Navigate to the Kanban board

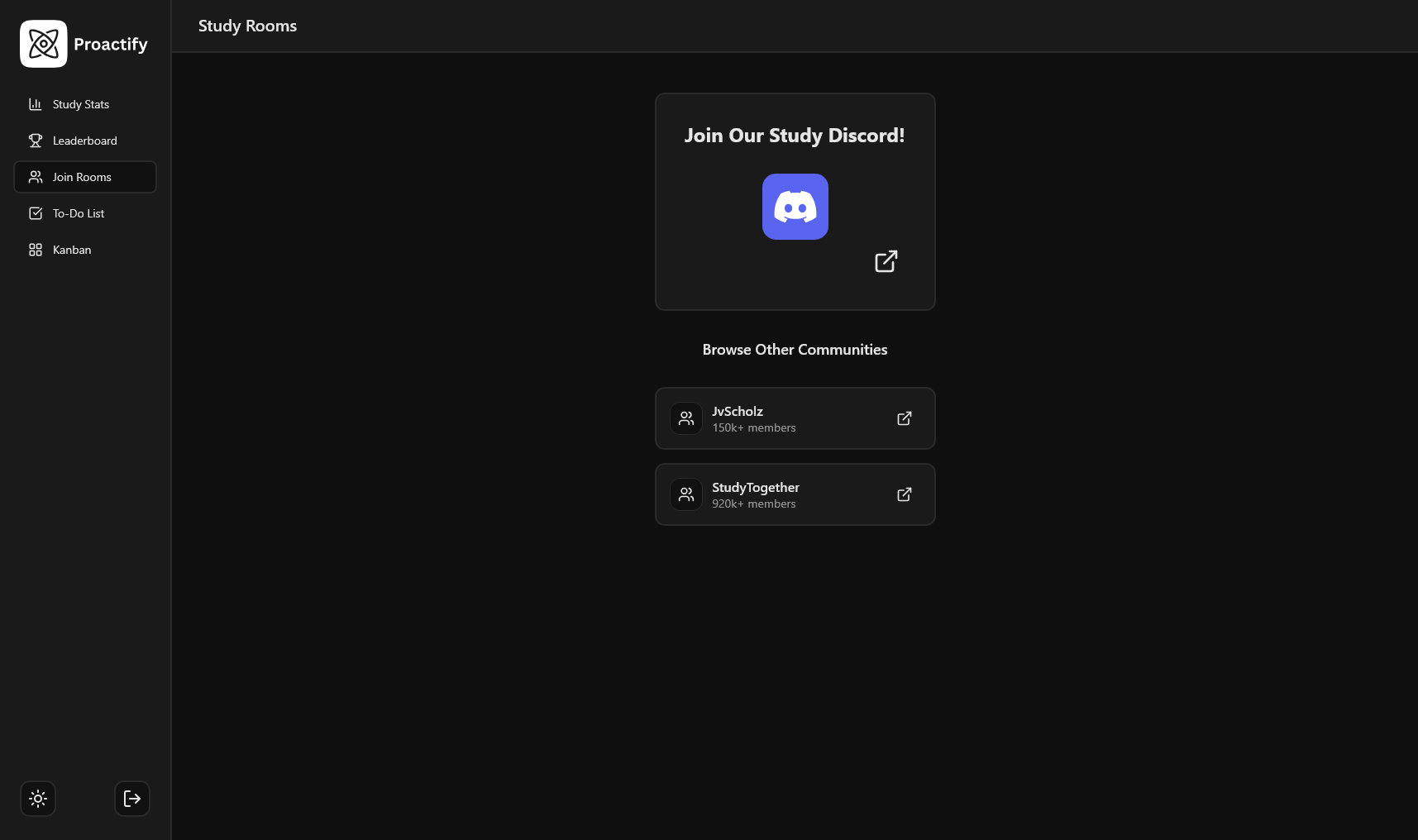click(85, 250)
